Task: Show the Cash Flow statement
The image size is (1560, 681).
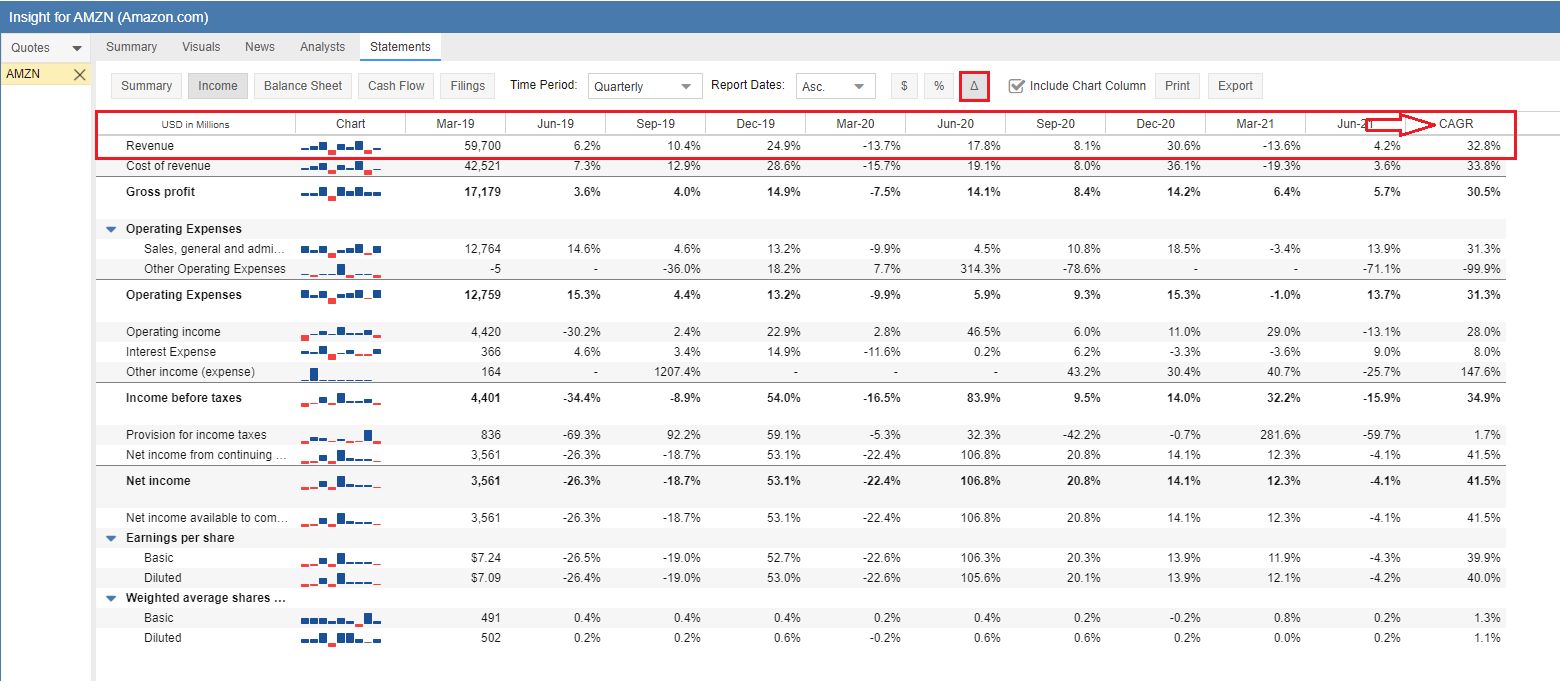Action: (x=396, y=86)
